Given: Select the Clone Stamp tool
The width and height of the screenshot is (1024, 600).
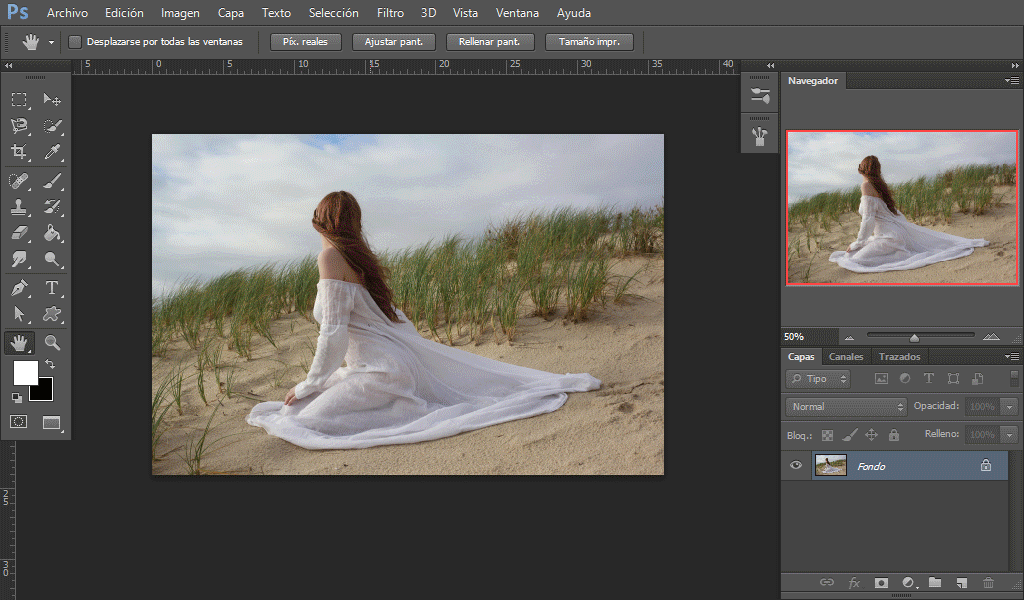Looking at the screenshot, I should coord(19,207).
